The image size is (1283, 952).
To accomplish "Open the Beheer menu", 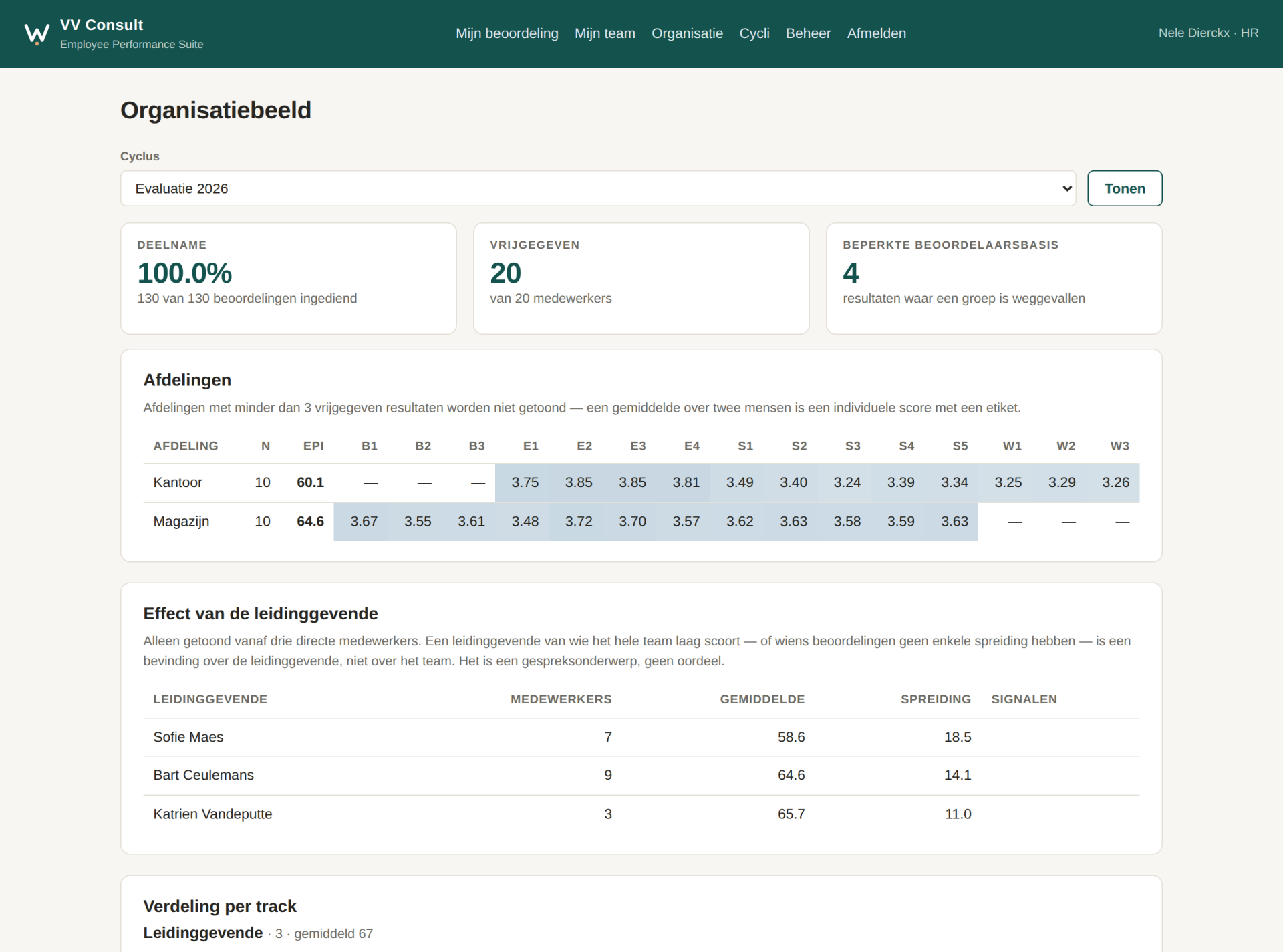I will [x=808, y=33].
